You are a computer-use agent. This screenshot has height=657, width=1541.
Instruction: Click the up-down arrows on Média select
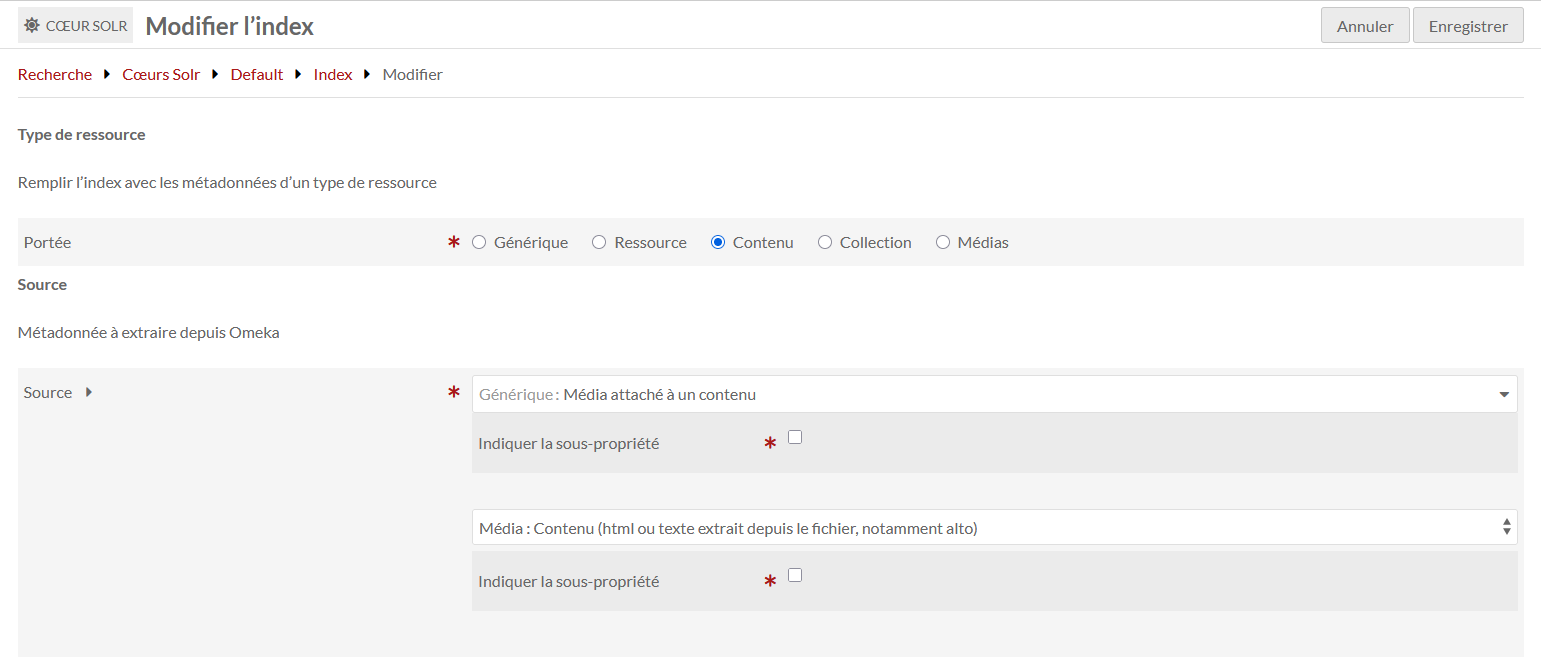1506,528
